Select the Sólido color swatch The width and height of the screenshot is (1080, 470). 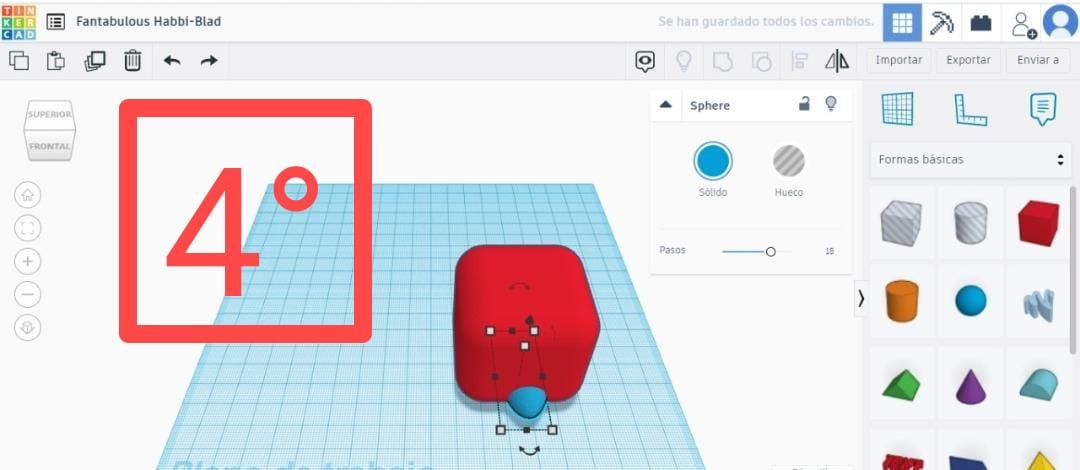(713, 161)
